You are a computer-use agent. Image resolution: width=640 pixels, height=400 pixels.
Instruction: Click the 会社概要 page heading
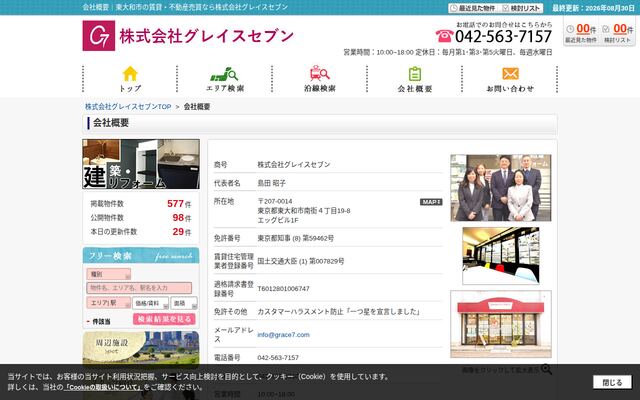111,123
